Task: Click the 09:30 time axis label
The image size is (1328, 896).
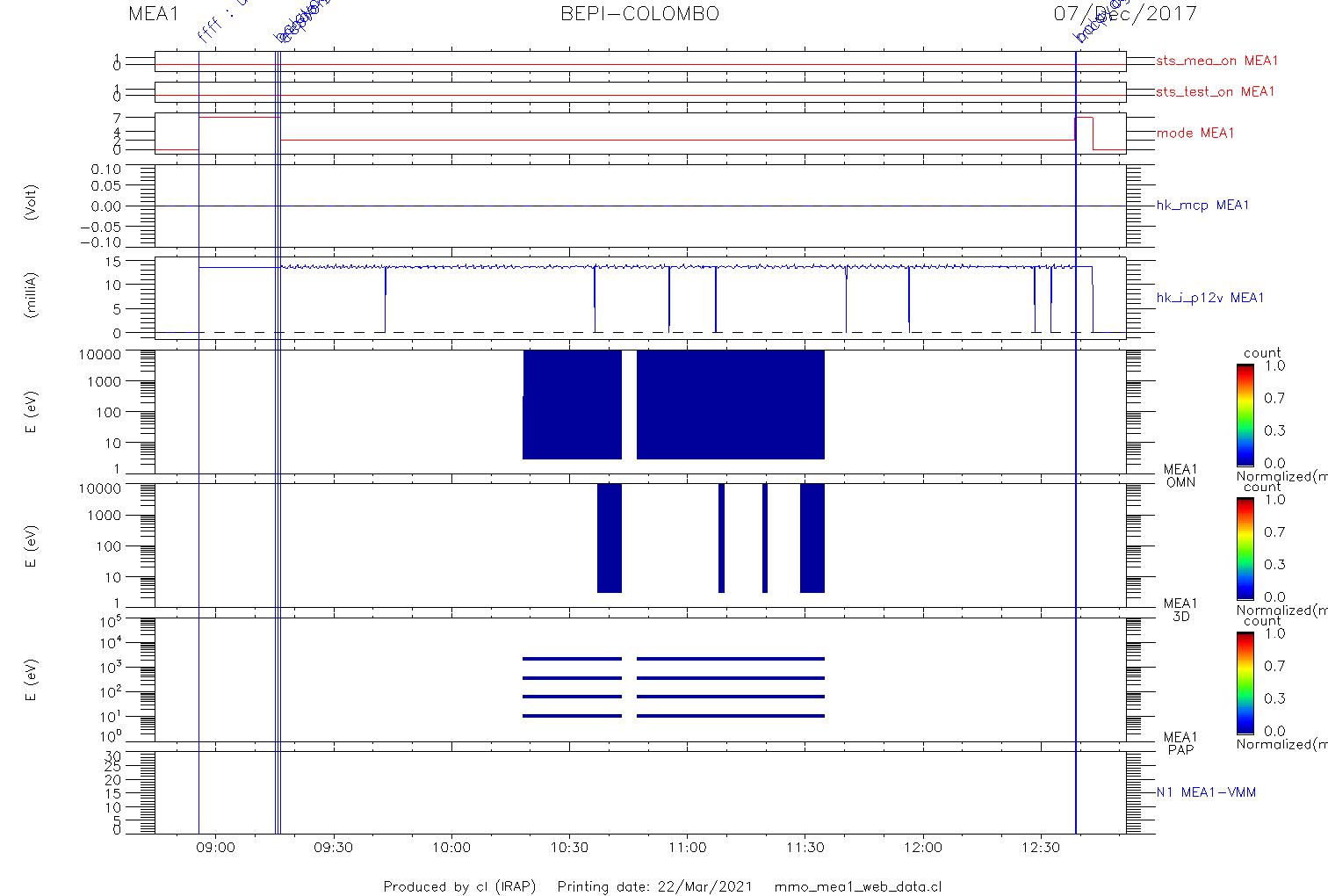Action: (333, 848)
